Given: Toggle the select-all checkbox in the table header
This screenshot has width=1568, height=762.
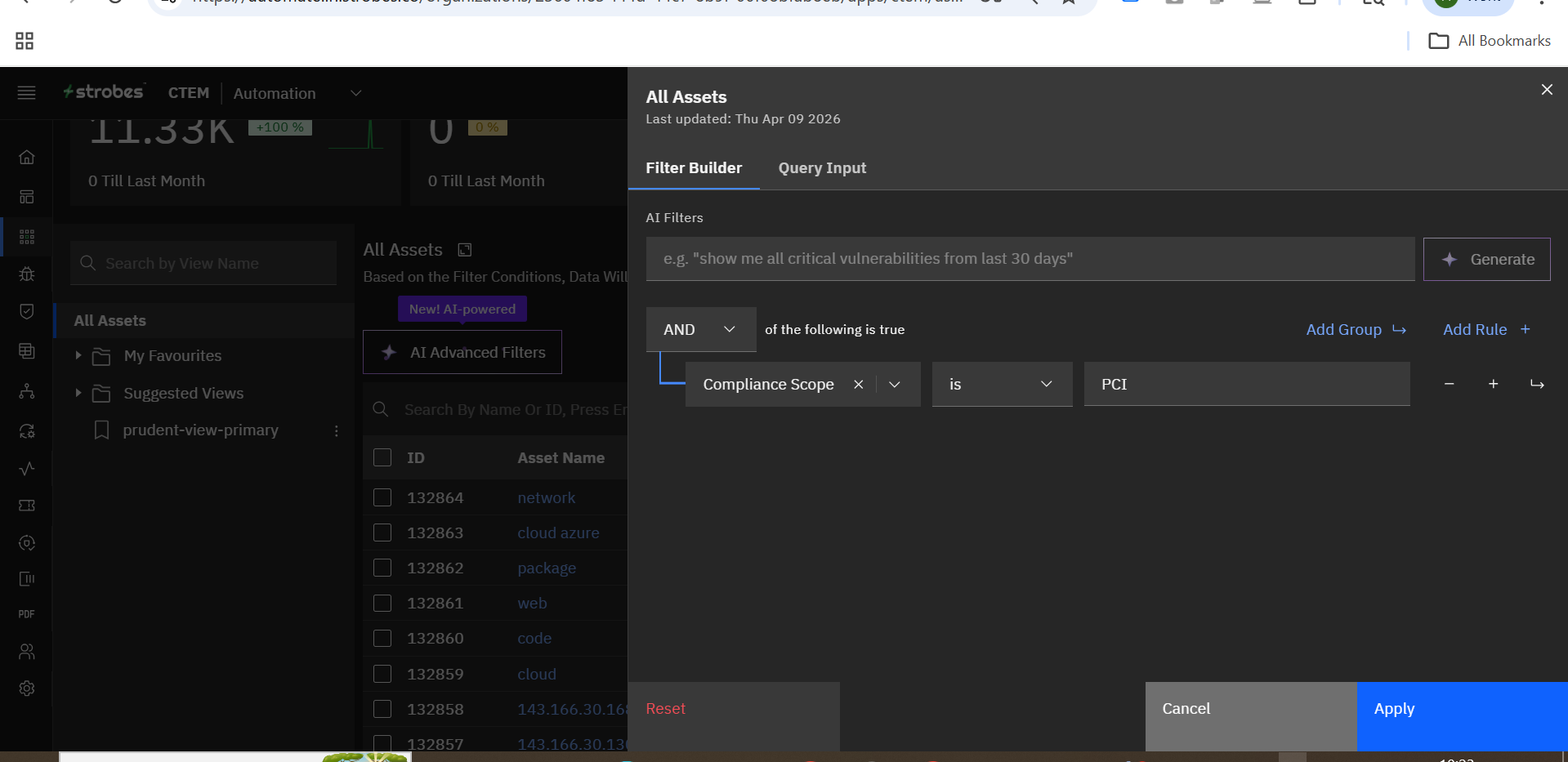Looking at the screenshot, I should point(382,457).
